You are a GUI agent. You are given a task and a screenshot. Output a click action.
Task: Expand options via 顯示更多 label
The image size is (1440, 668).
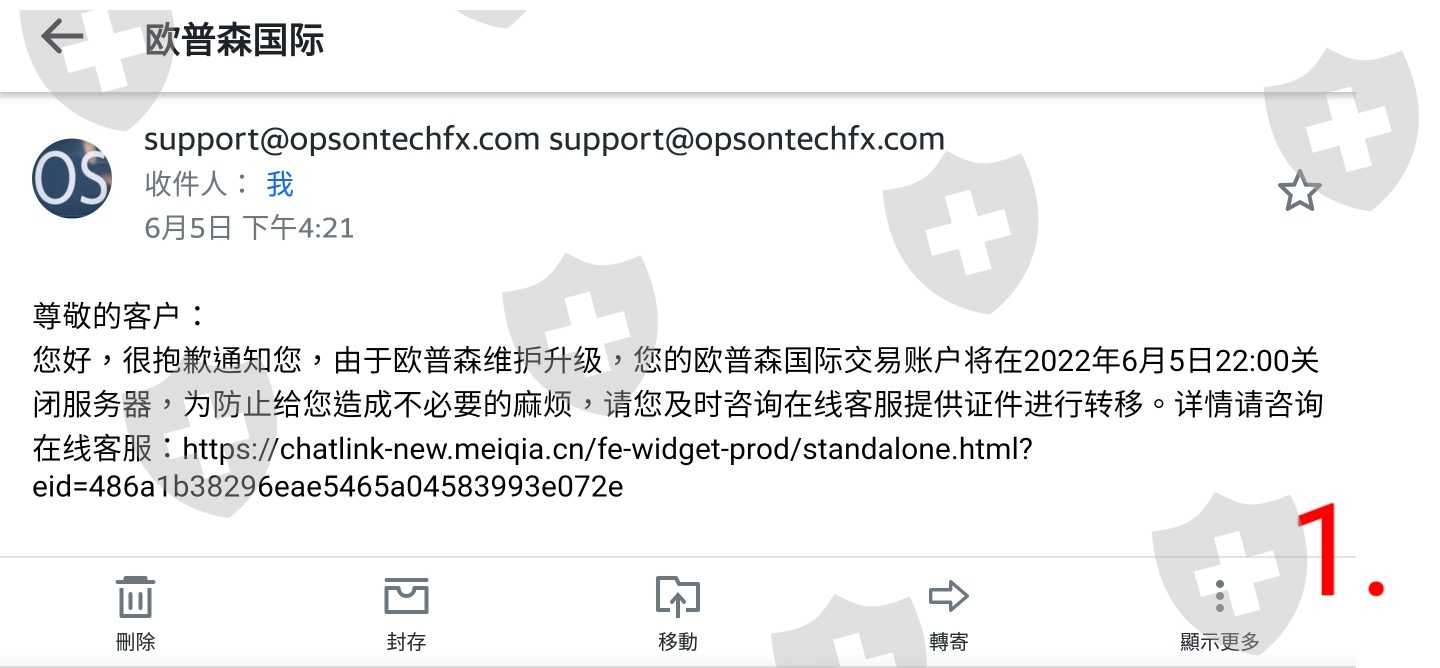1219,642
